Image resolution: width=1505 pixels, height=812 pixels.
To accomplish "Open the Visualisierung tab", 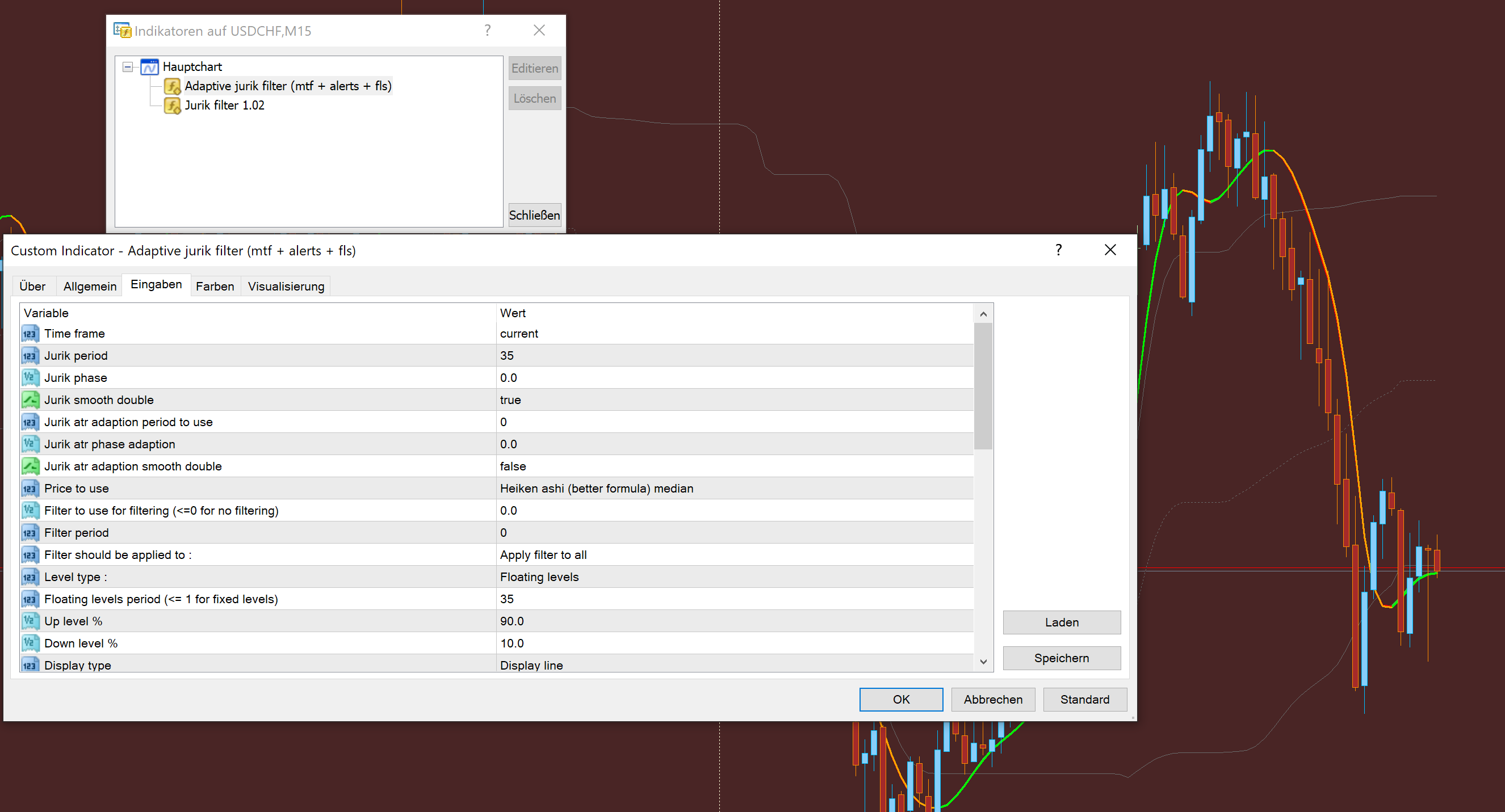I will (286, 286).
